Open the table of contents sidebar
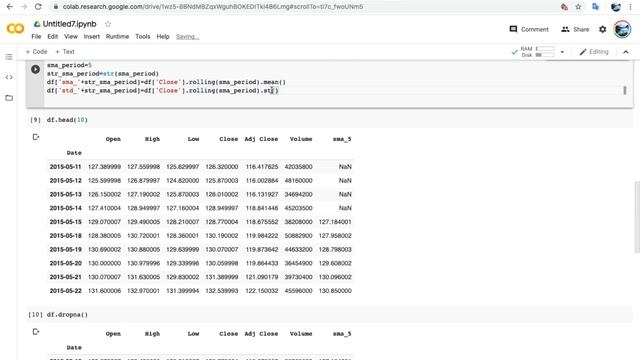Screen dimensions: 640x360 click(x=9, y=57)
